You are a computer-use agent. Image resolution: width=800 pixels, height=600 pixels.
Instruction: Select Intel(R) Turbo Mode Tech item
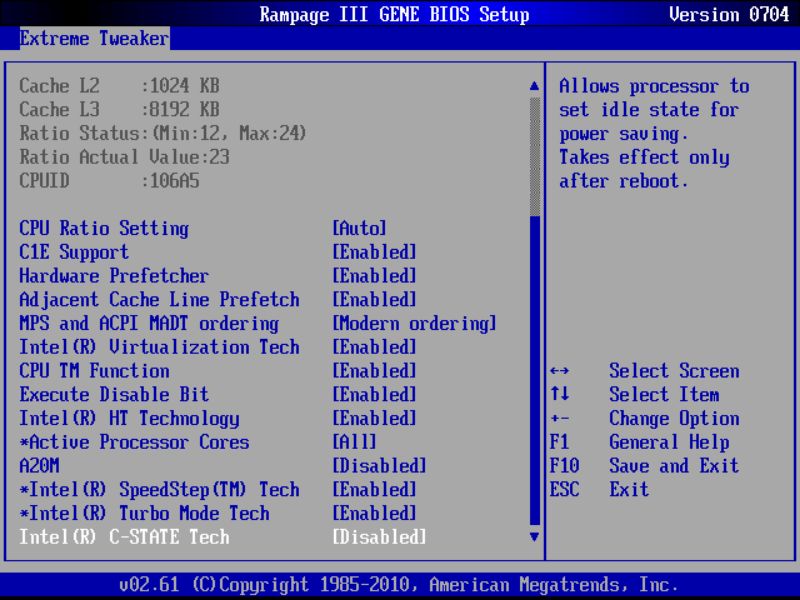click(144, 514)
